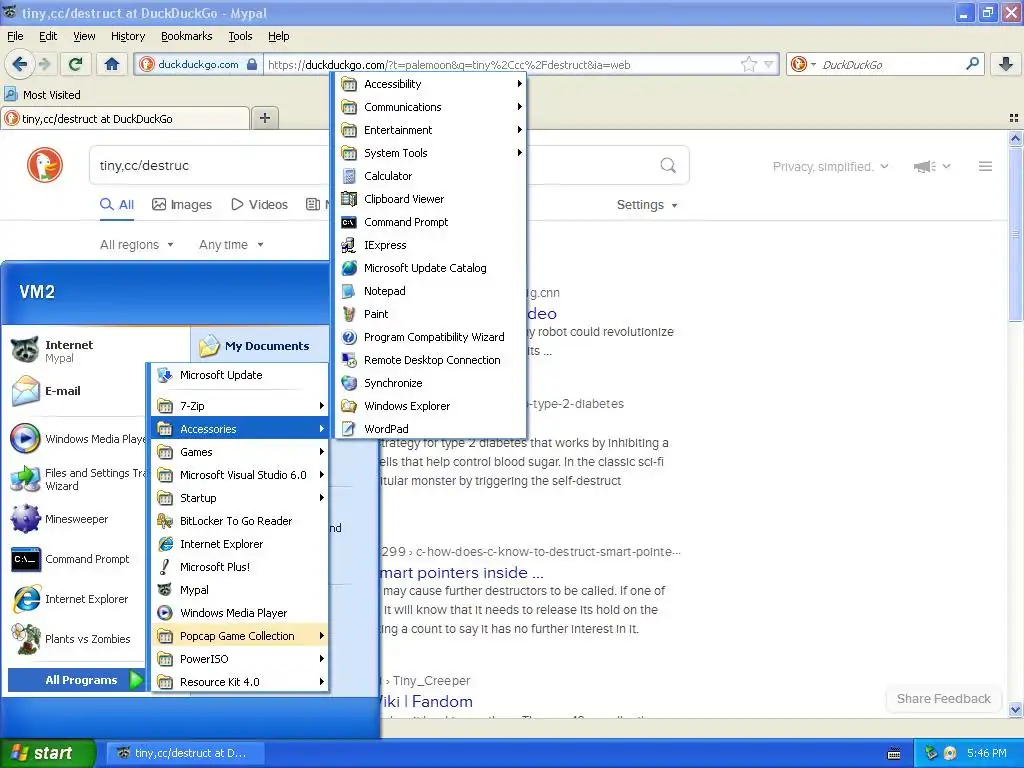The height and width of the screenshot is (768, 1024).
Task: Click Synchronize
Action: 431,383
